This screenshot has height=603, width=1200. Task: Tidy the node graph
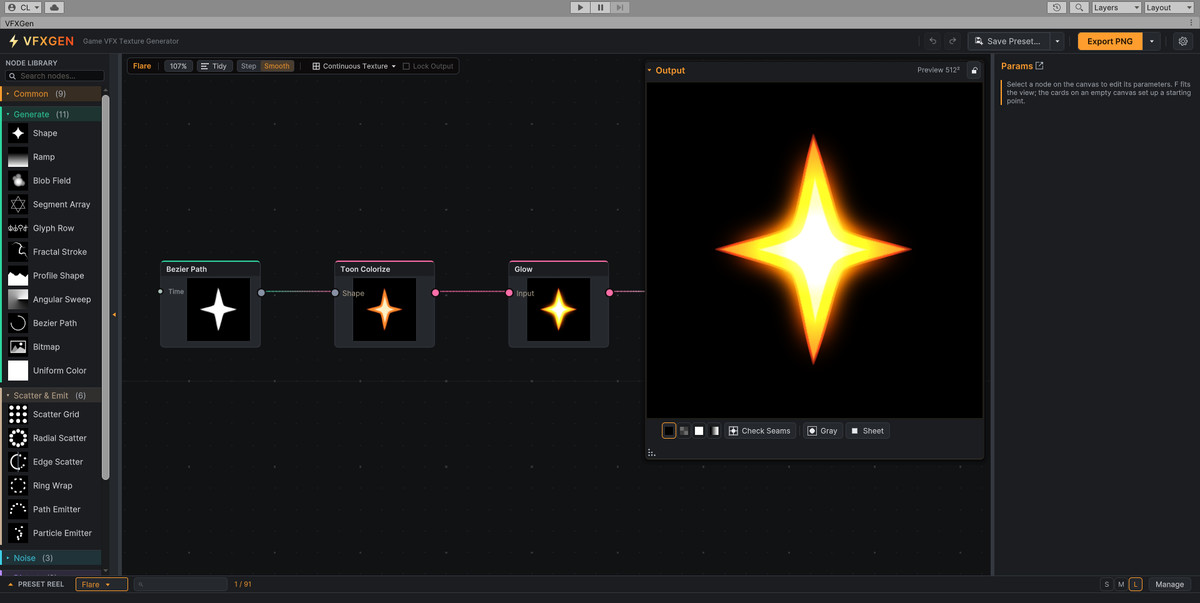click(214, 66)
